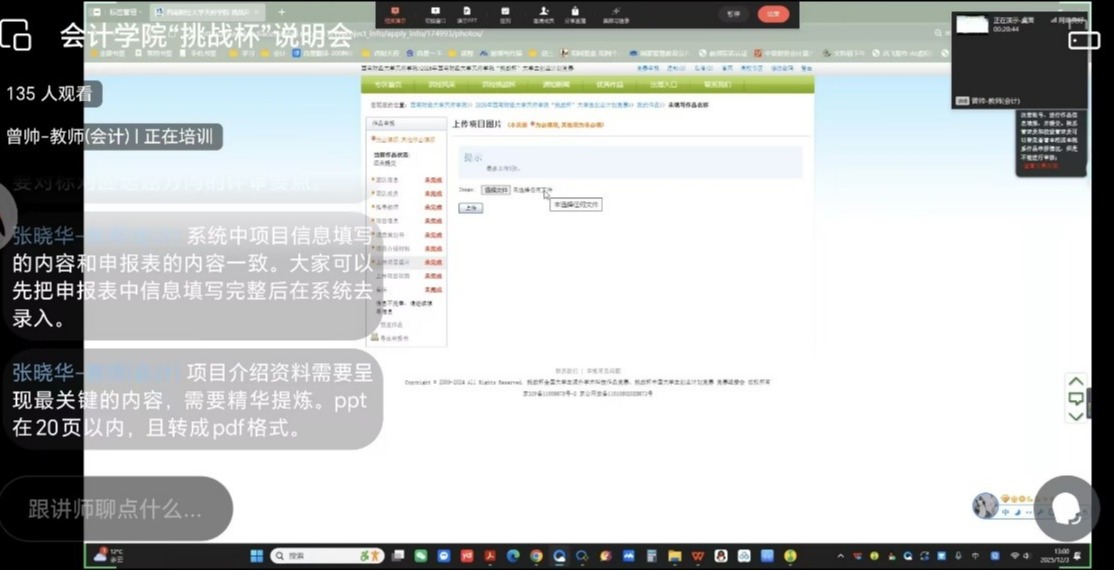The width and height of the screenshot is (1114, 571).
Task: Click the comment bubble icon between chevrons
Action: click(x=1076, y=398)
